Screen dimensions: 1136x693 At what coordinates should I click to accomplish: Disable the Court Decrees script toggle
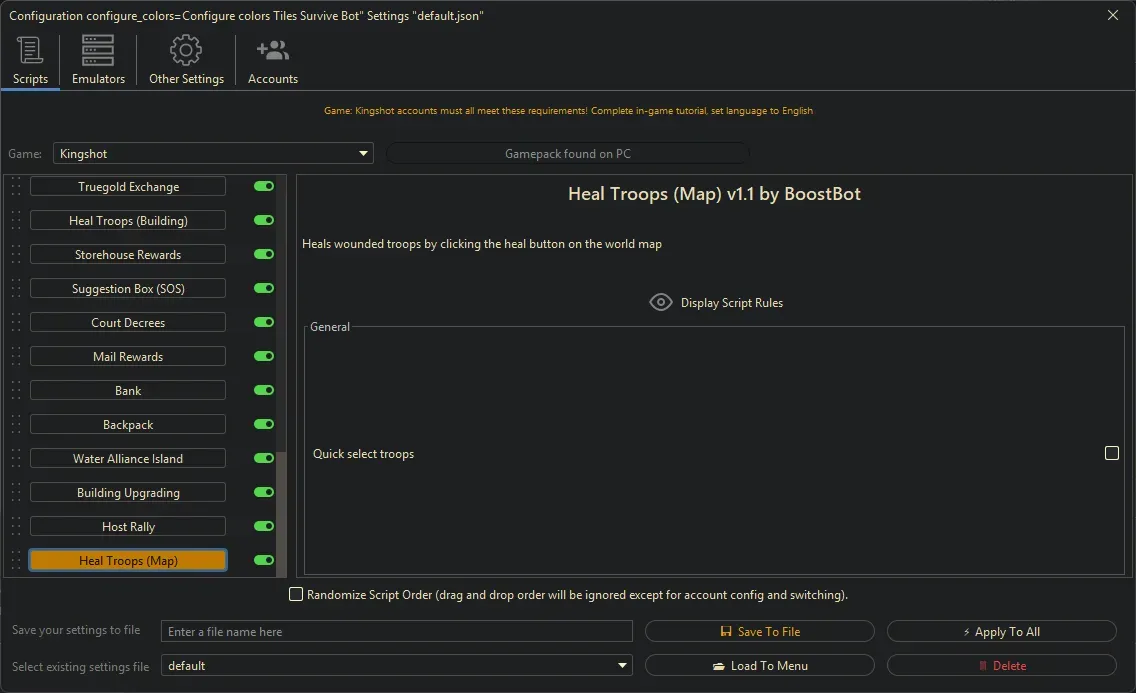[x=264, y=322]
